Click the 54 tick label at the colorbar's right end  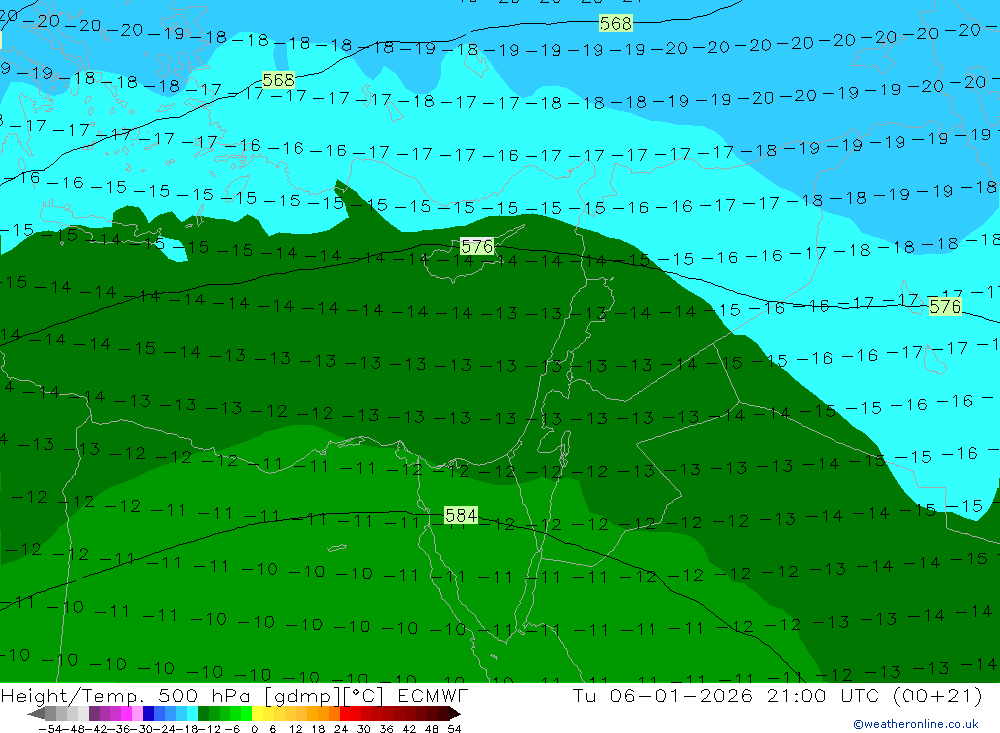pos(455,729)
